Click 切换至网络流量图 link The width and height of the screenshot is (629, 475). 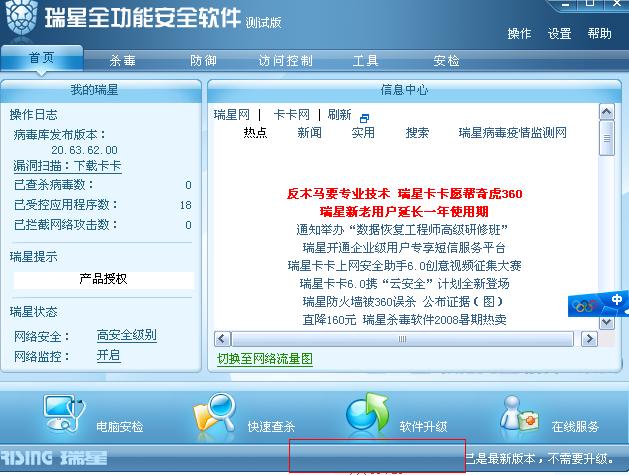click(x=265, y=358)
